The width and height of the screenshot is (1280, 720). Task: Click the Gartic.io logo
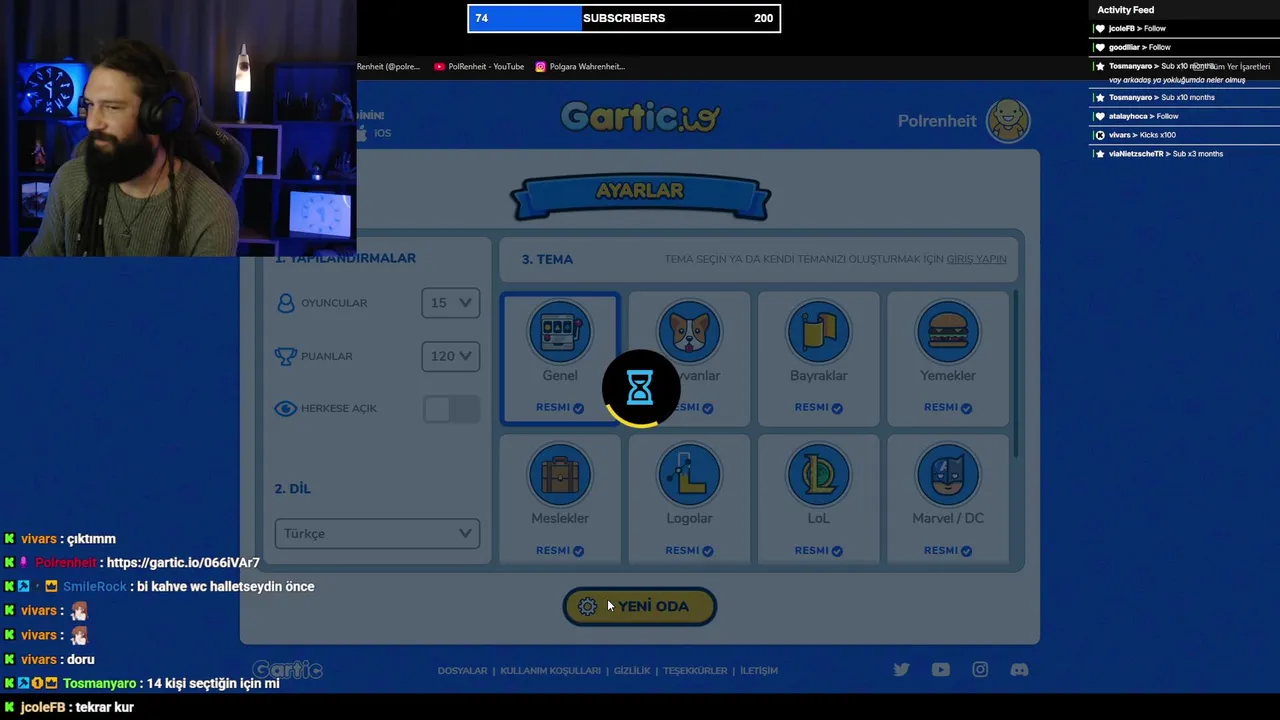[640, 117]
